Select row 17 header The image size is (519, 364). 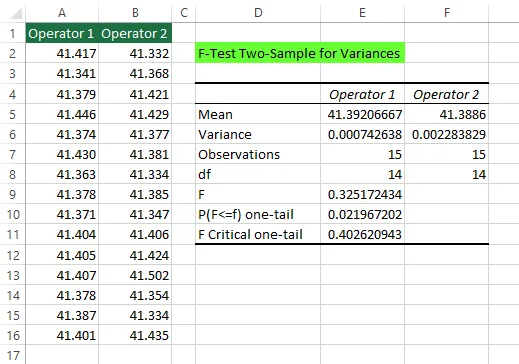13,355
